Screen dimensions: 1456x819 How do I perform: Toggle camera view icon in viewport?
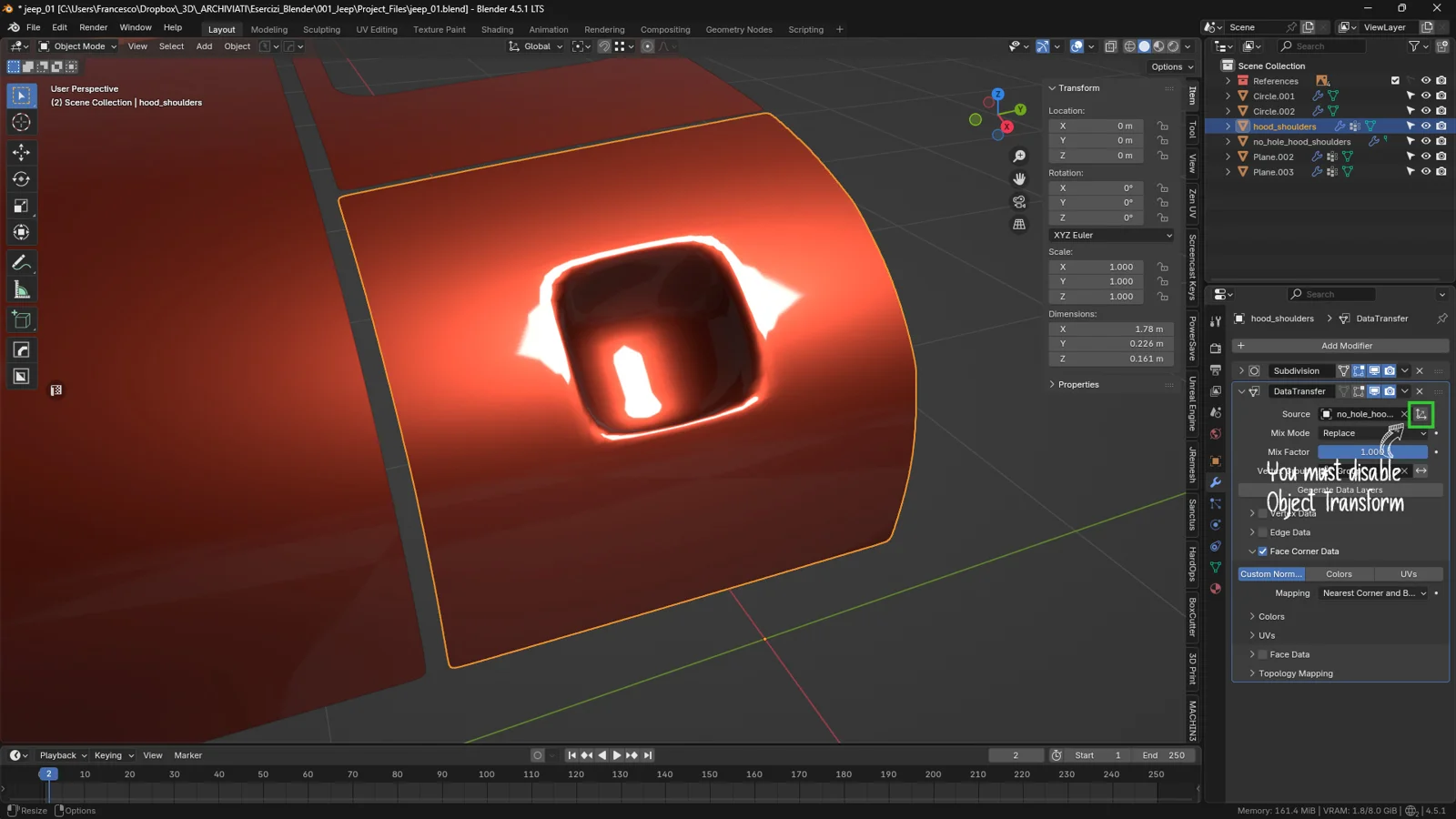tap(1019, 202)
